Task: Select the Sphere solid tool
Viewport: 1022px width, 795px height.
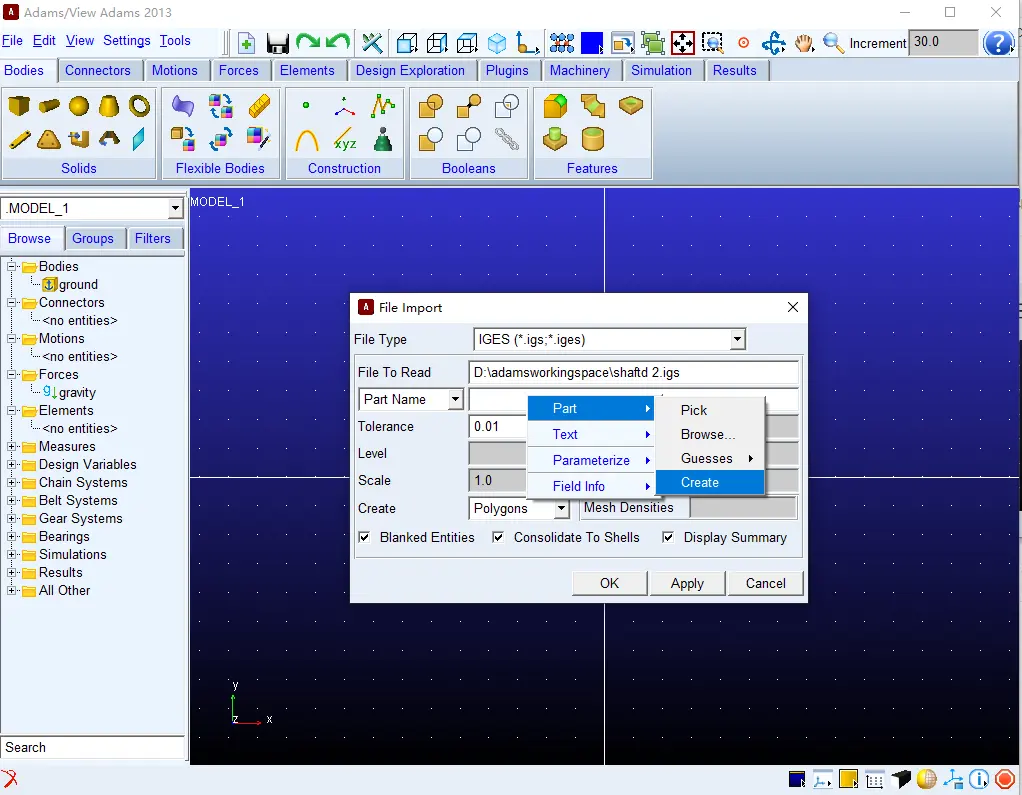Action: click(79, 106)
